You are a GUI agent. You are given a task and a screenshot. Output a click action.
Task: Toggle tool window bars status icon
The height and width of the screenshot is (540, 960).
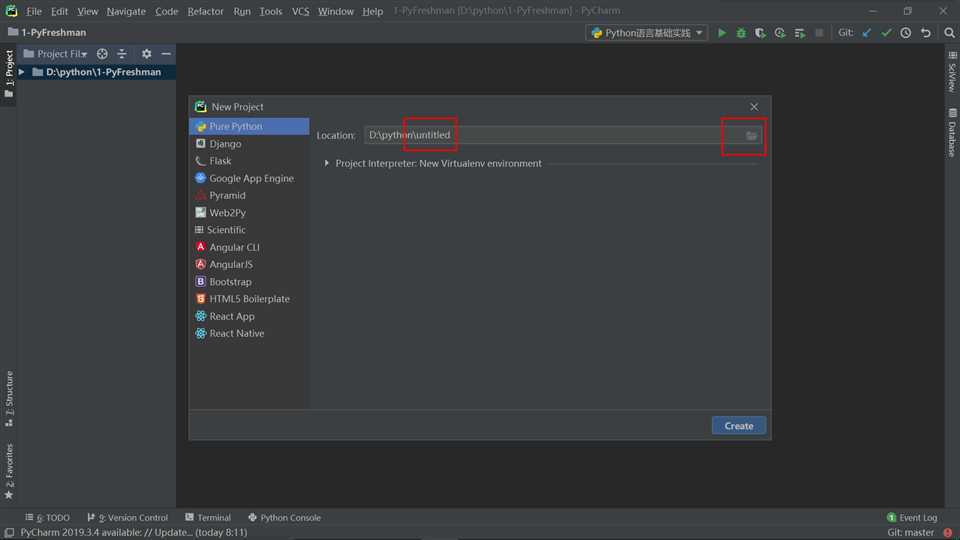coord(9,533)
